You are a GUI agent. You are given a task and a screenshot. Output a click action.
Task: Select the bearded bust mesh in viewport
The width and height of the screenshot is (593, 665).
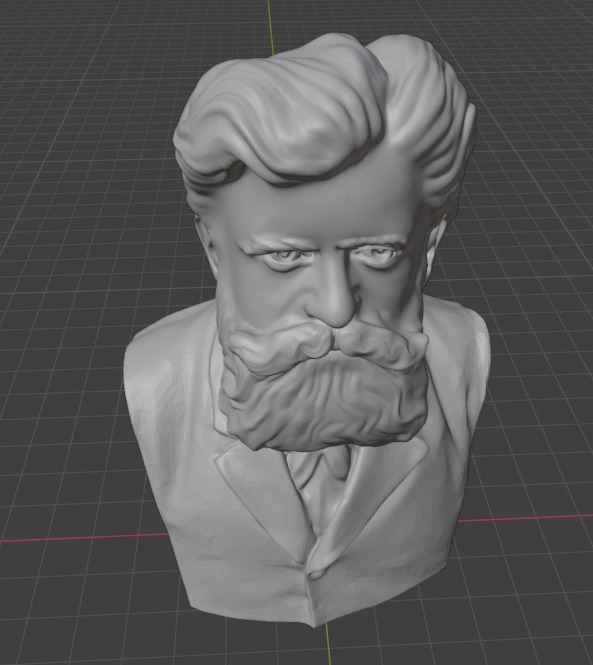(308, 331)
